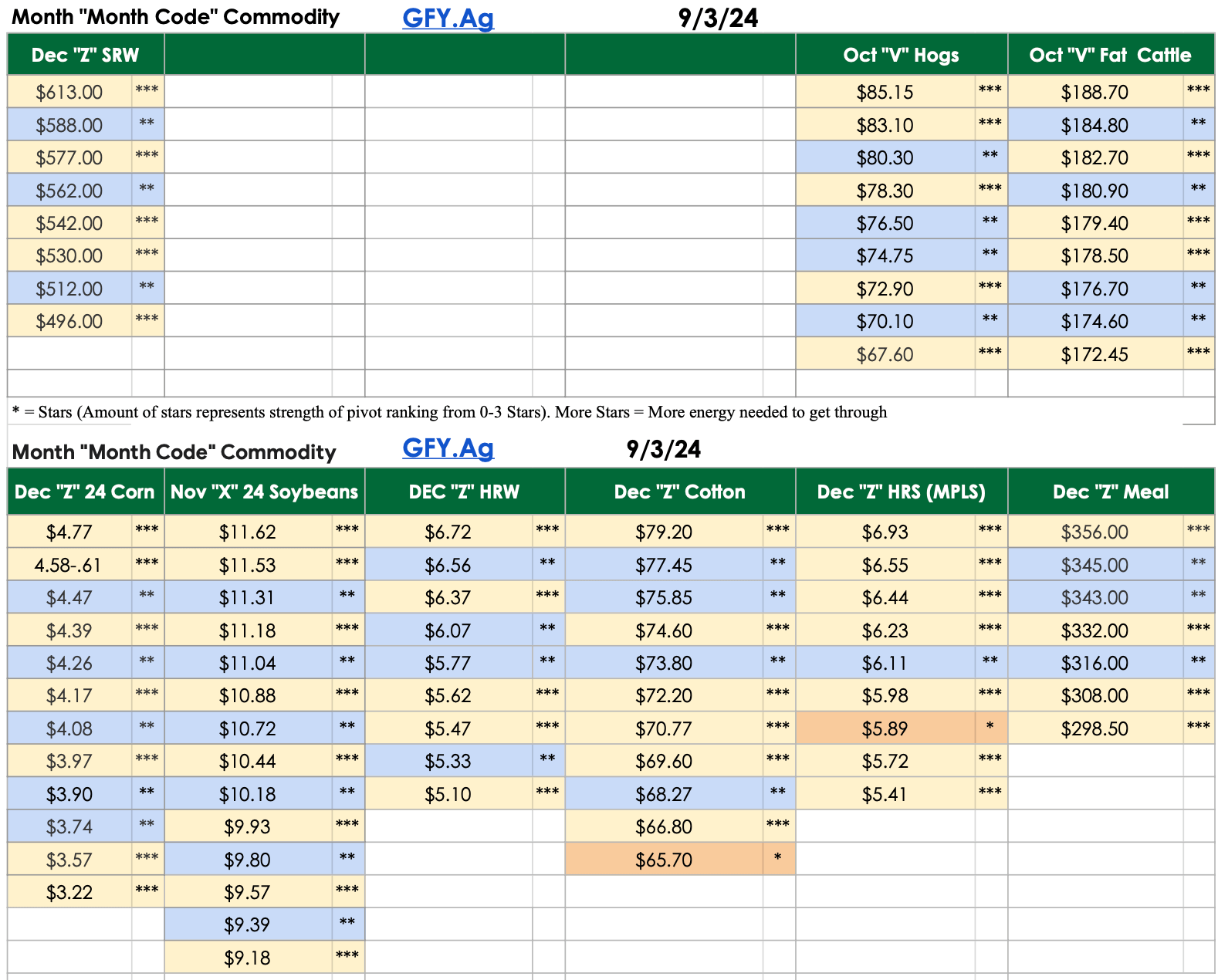1218x980 pixels.
Task: Click the Oct "V" Fat Cattle header
Action: (x=1110, y=55)
